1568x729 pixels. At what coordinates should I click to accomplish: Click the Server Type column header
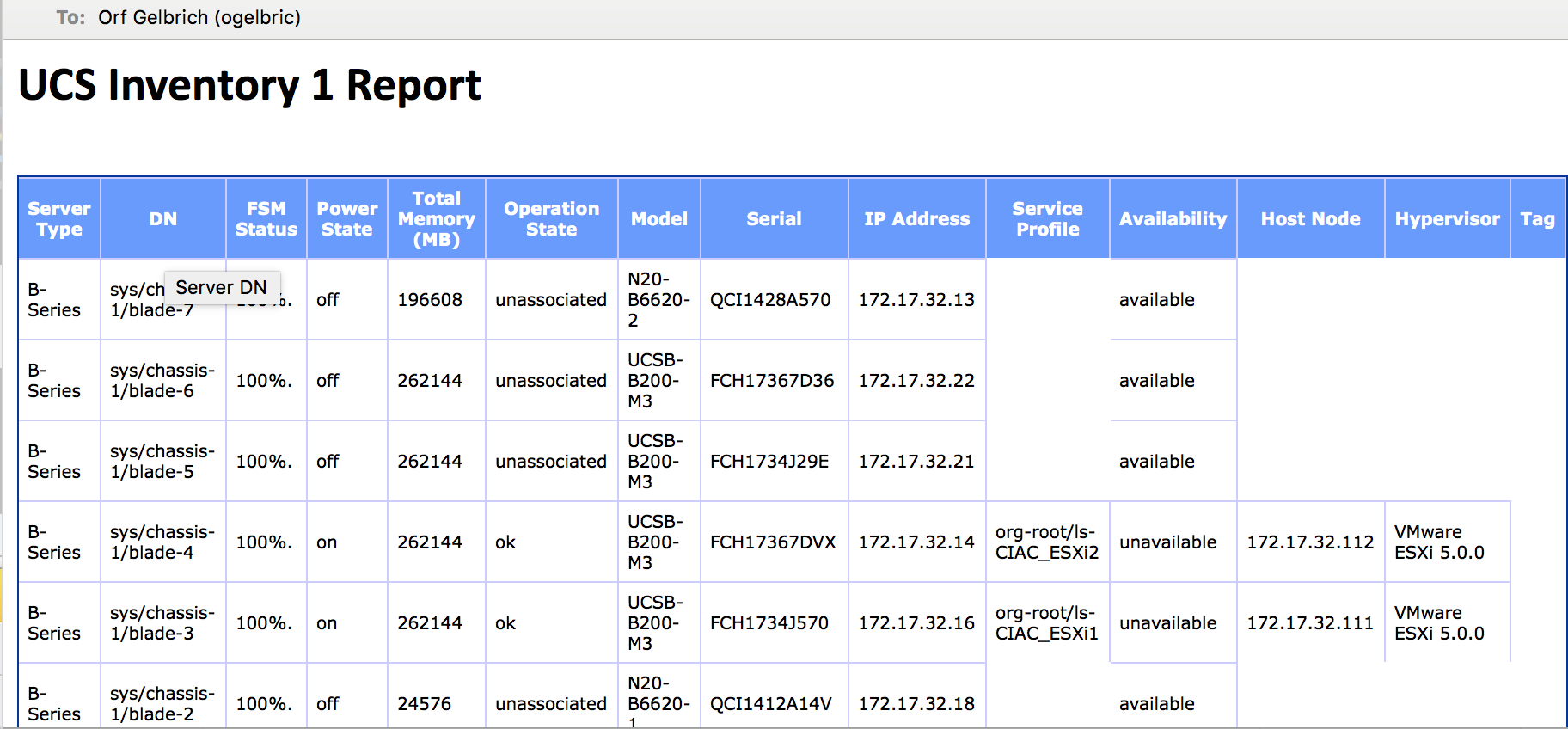point(59,218)
